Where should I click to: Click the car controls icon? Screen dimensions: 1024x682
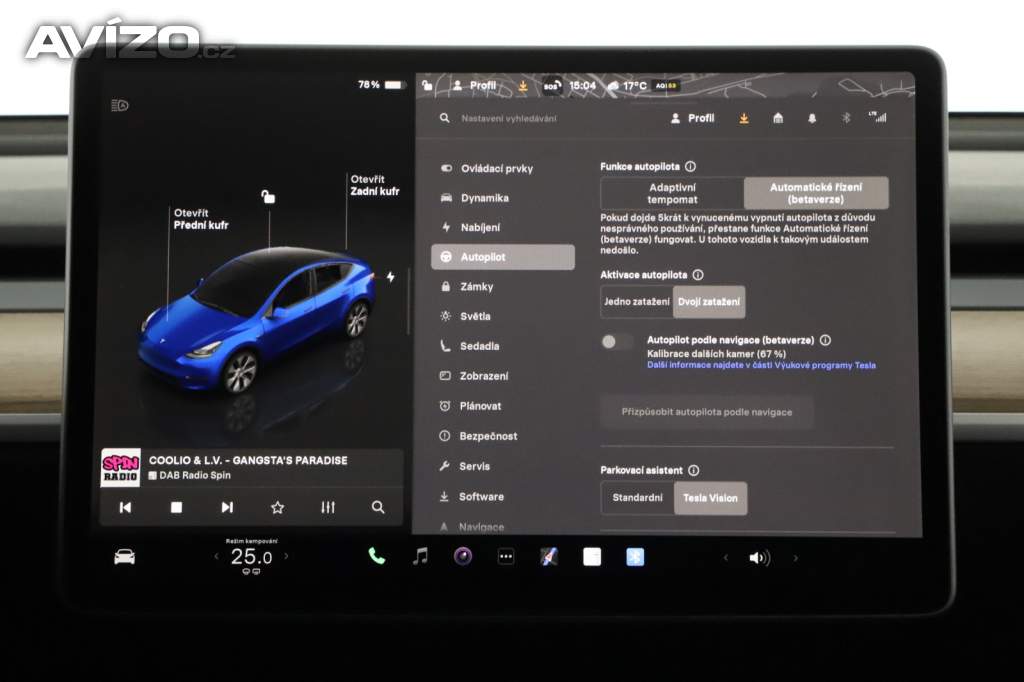(125, 557)
